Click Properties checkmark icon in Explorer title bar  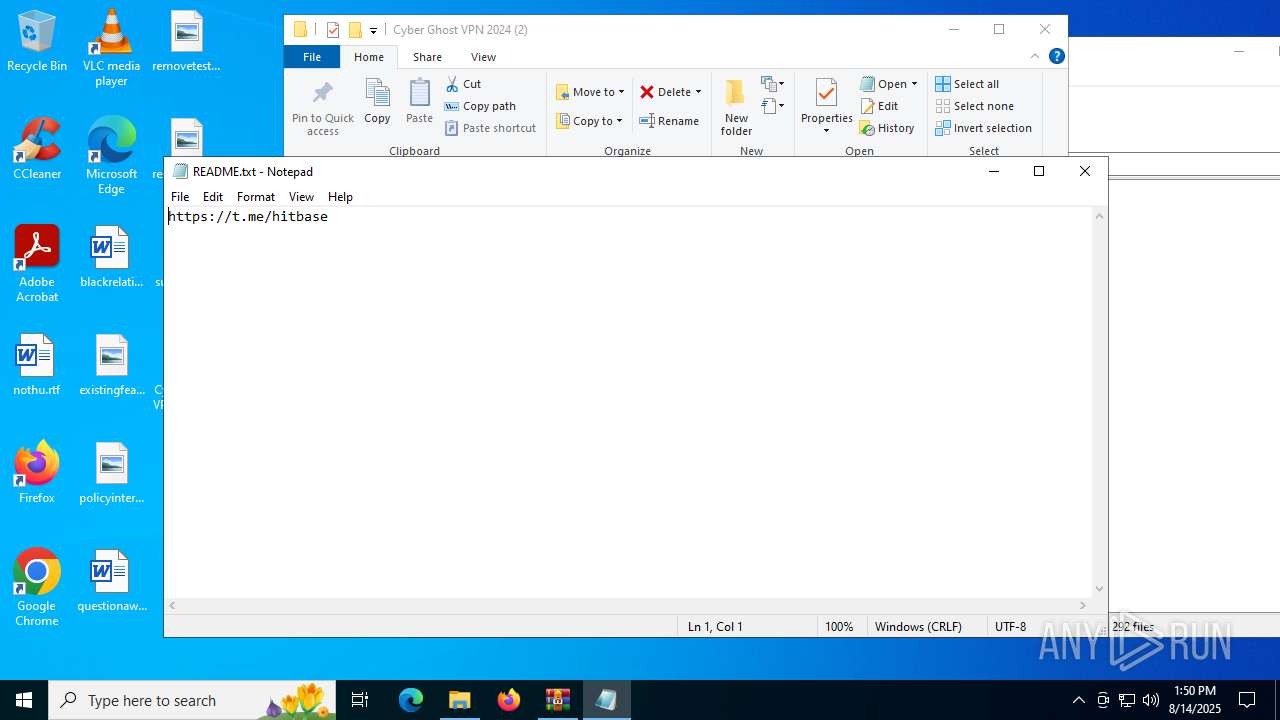click(x=333, y=30)
